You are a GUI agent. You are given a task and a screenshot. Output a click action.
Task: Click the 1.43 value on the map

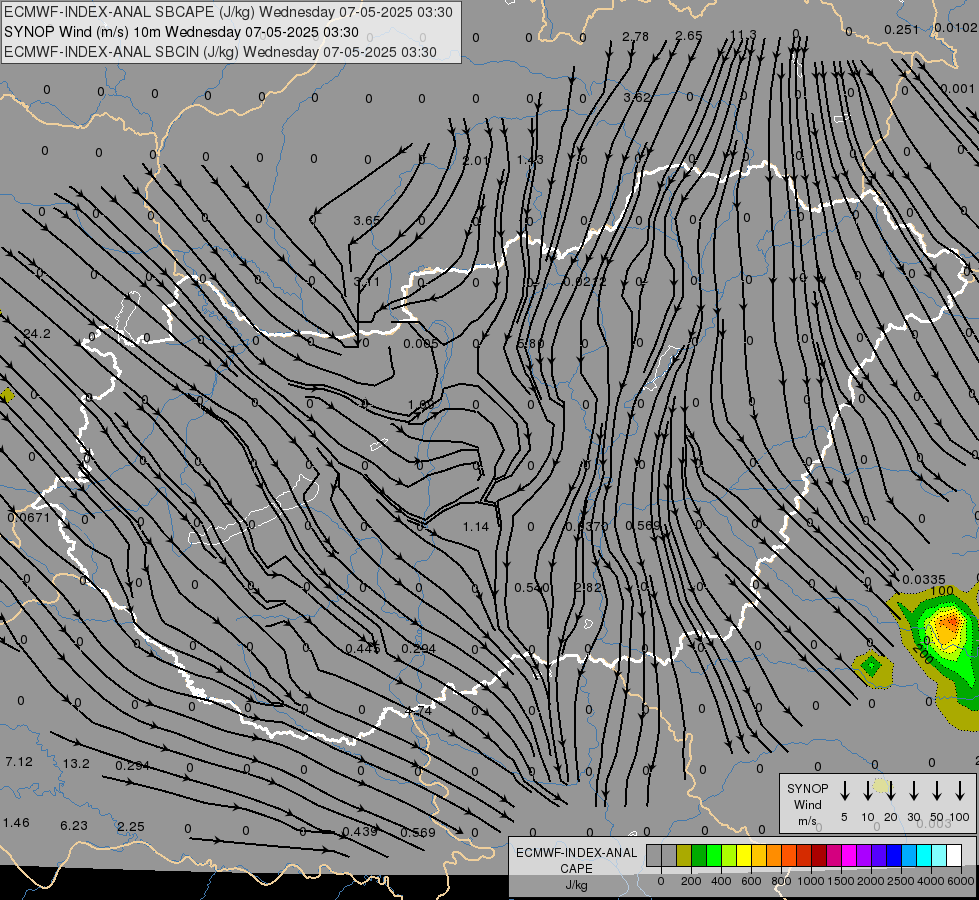pos(530,160)
